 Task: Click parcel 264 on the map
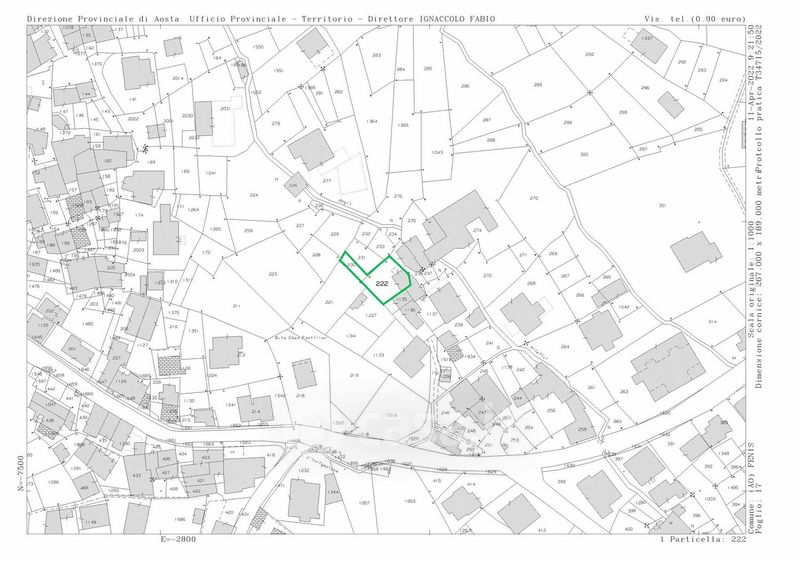click(564, 347)
